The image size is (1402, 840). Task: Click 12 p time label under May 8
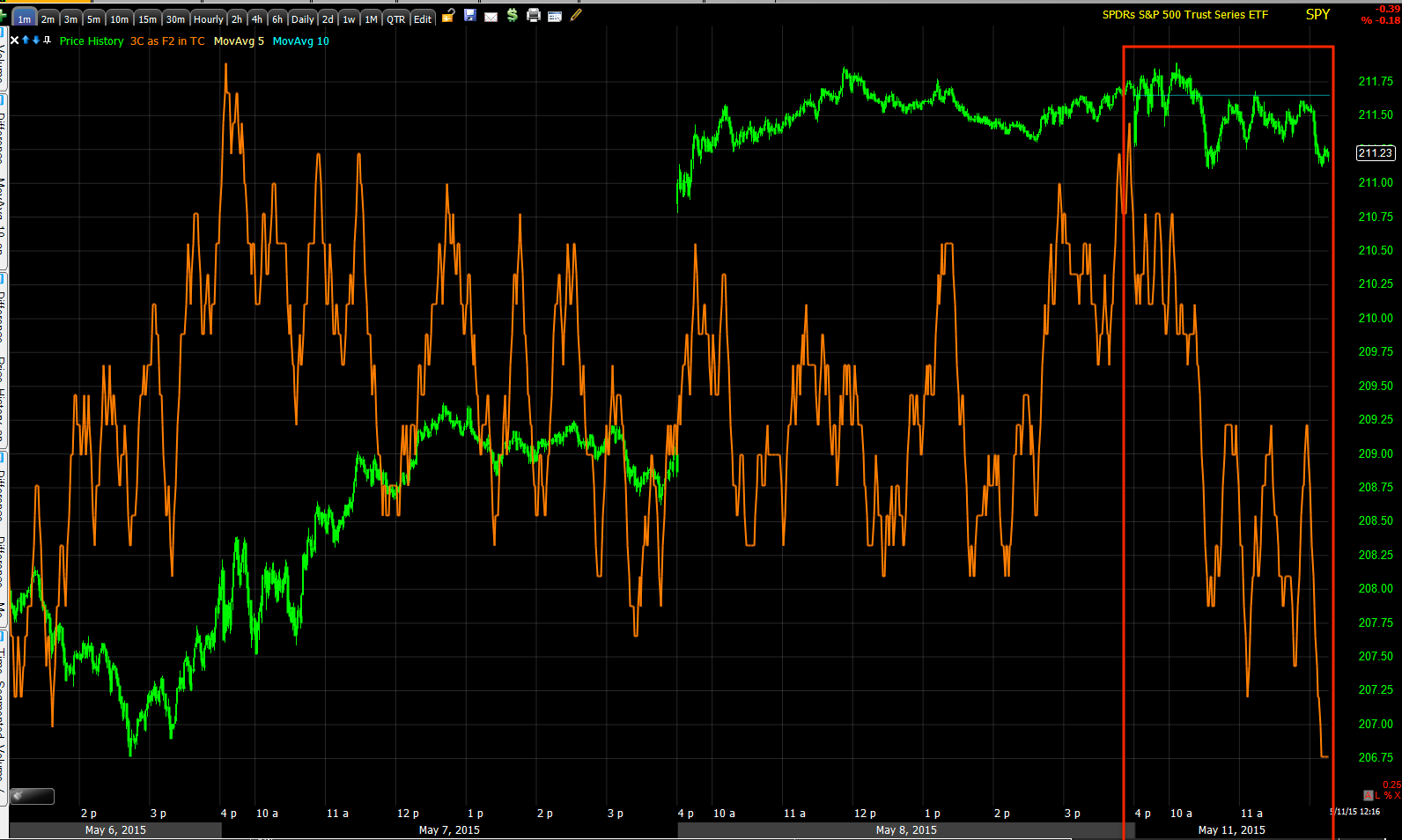pyautogui.click(x=865, y=814)
